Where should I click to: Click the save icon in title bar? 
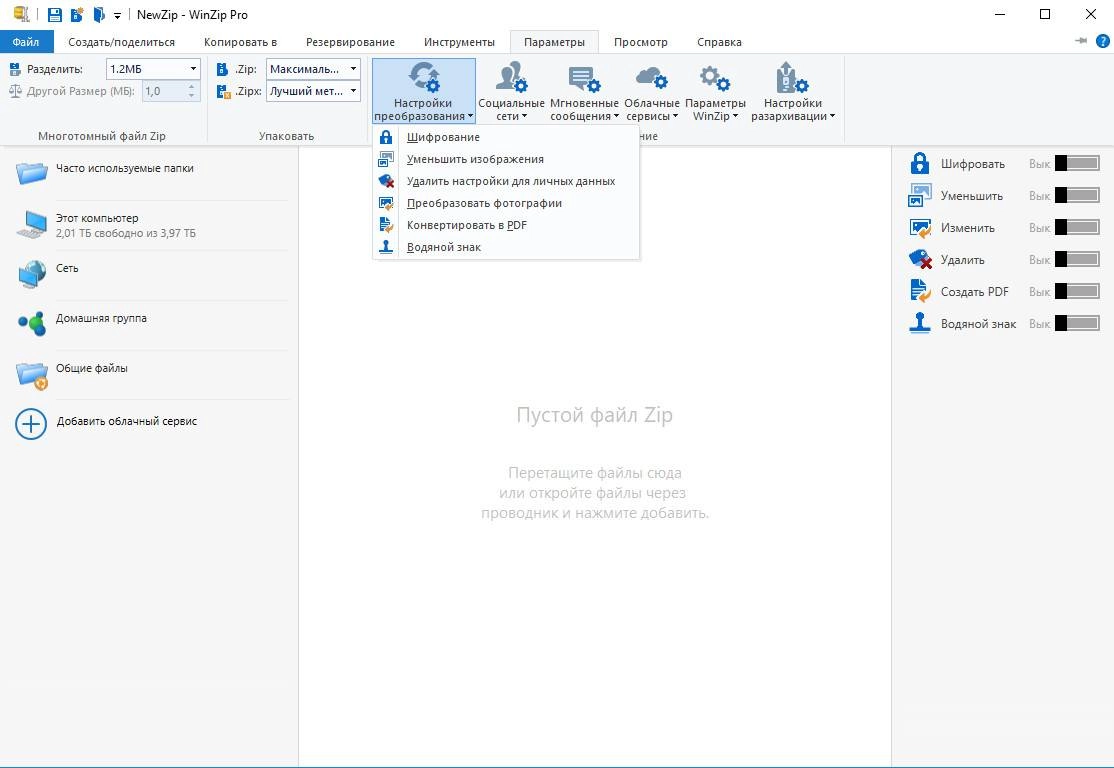pos(55,14)
